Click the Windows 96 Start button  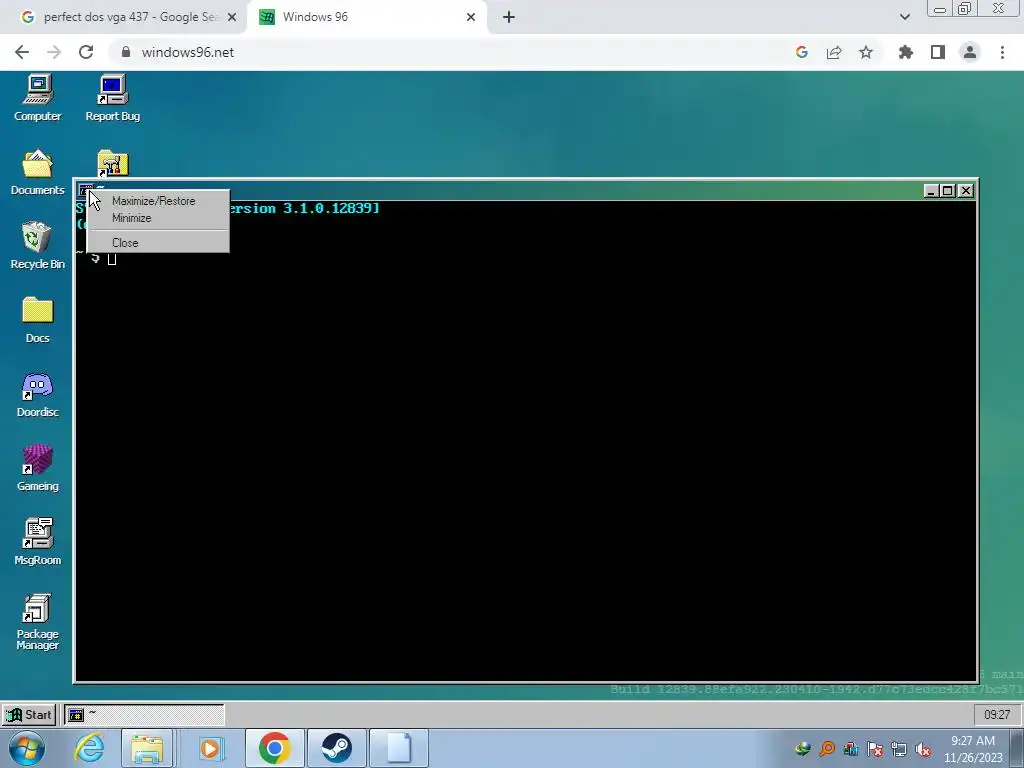pyautogui.click(x=29, y=715)
